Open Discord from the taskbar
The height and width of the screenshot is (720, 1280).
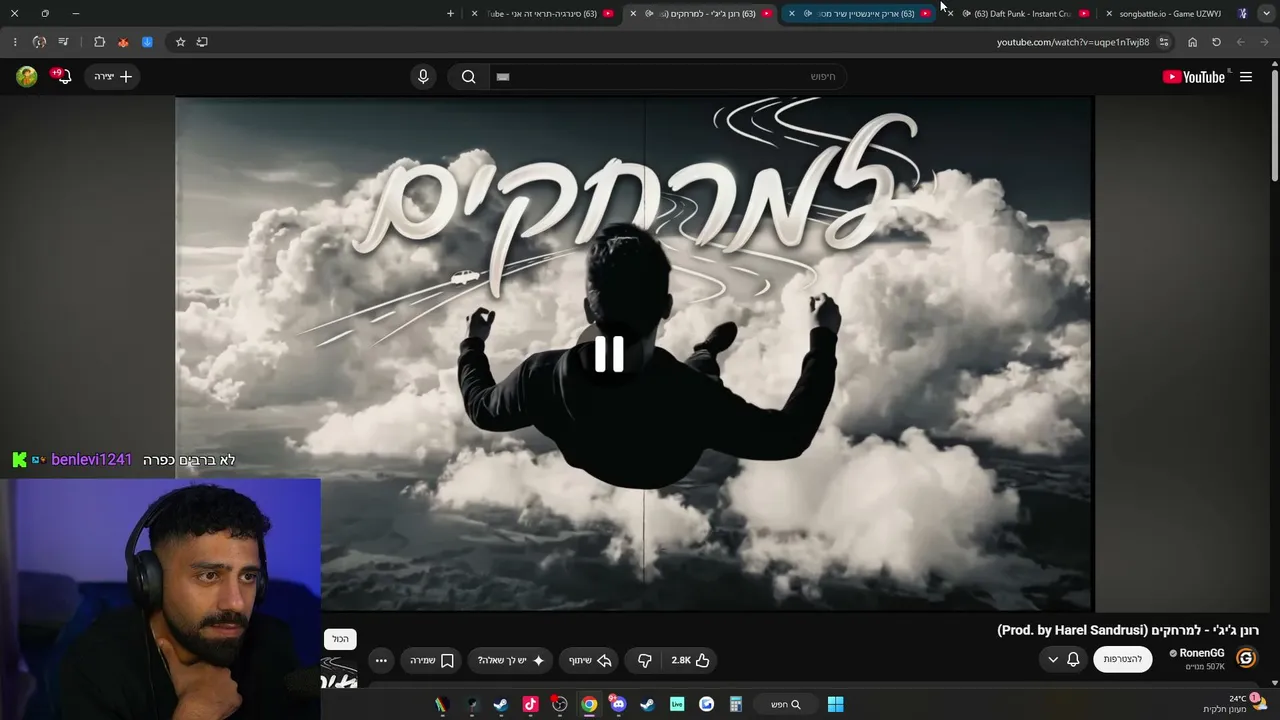pyautogui.click(x=618, y=704)
